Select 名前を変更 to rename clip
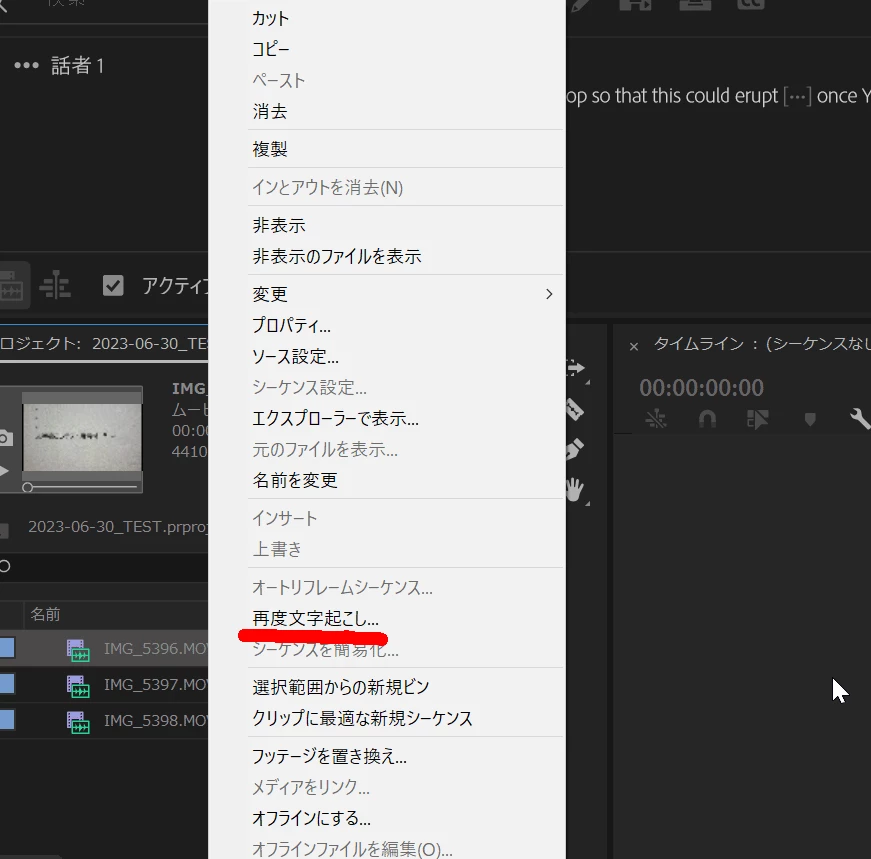 (x=294, y=481)
